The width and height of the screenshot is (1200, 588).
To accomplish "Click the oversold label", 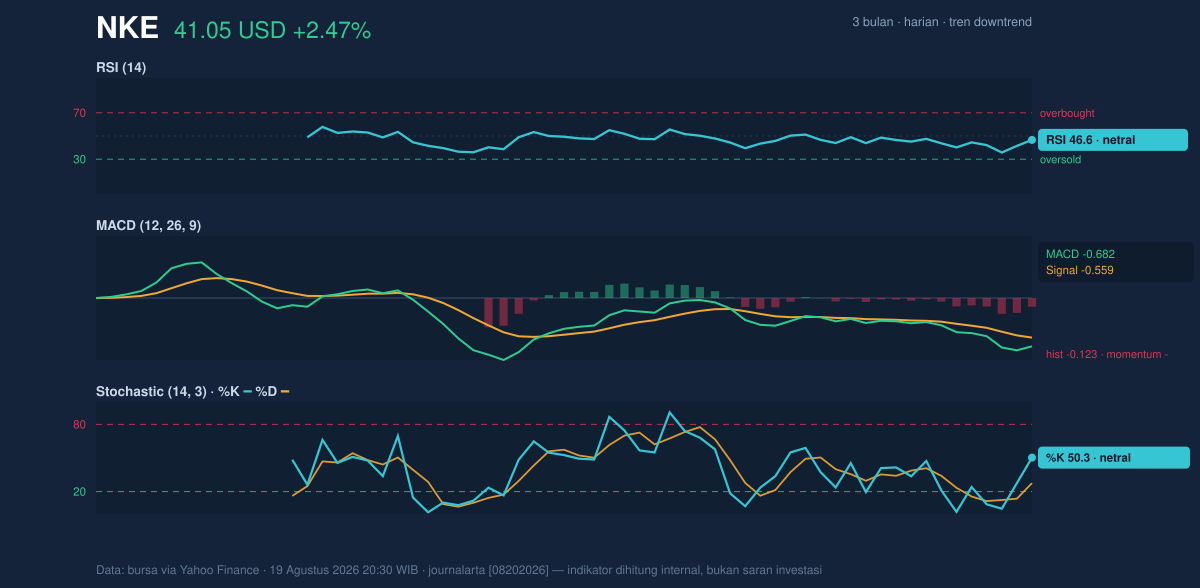I will (x=1060, y=159).
